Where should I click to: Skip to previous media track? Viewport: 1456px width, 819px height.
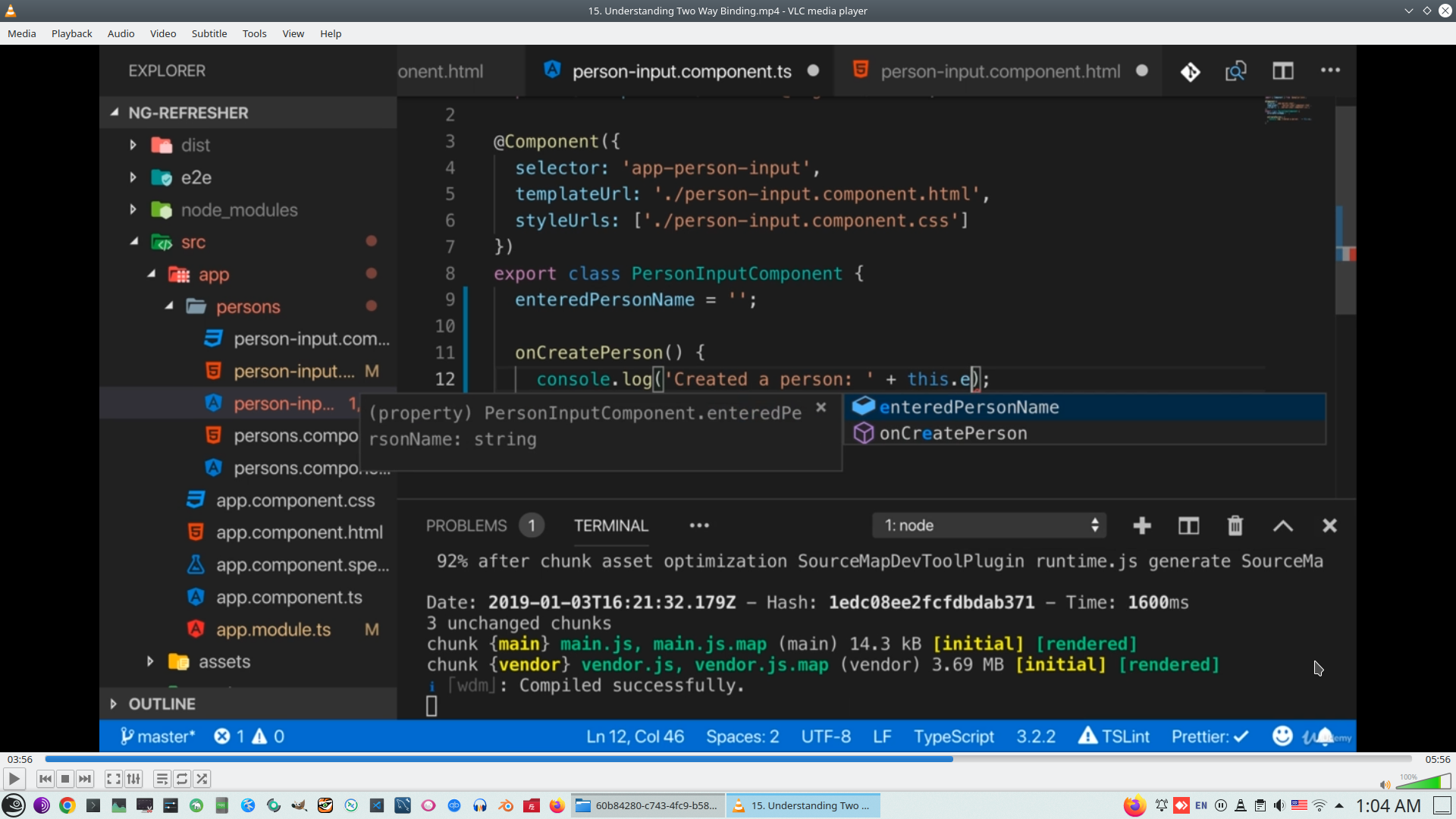point(45,779)
